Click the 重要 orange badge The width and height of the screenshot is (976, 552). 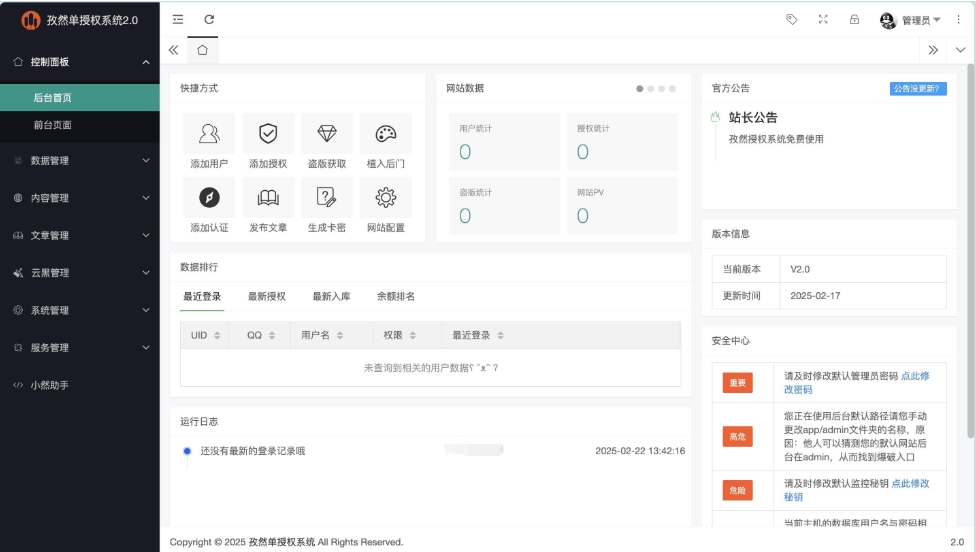pyautogui.click(x=738, y=383)
